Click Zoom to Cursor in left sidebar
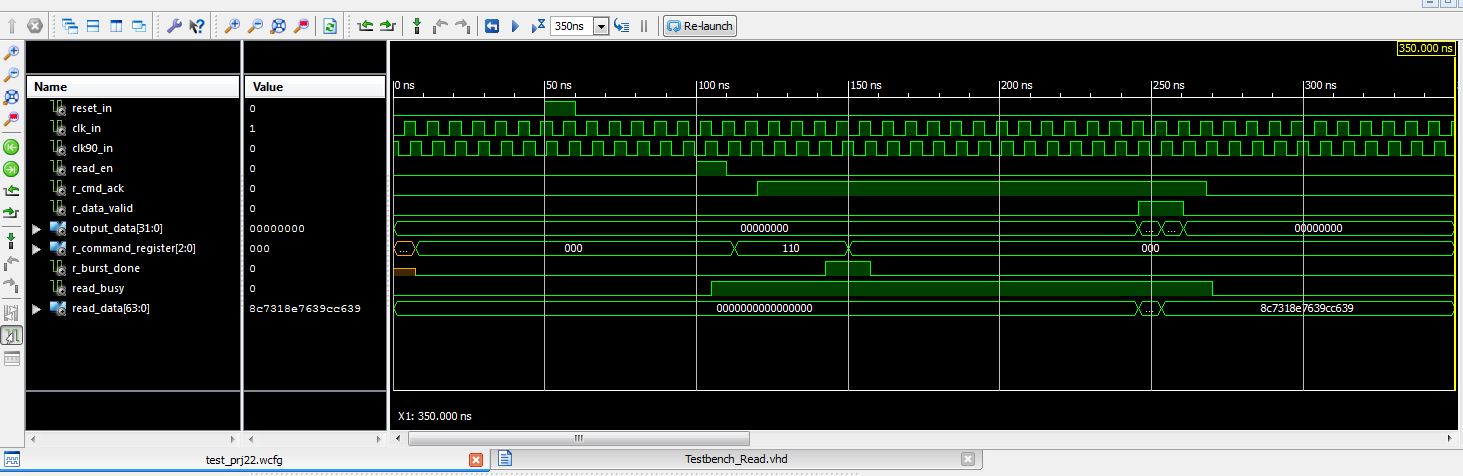The image size is (1463, 476). (12, 119)
